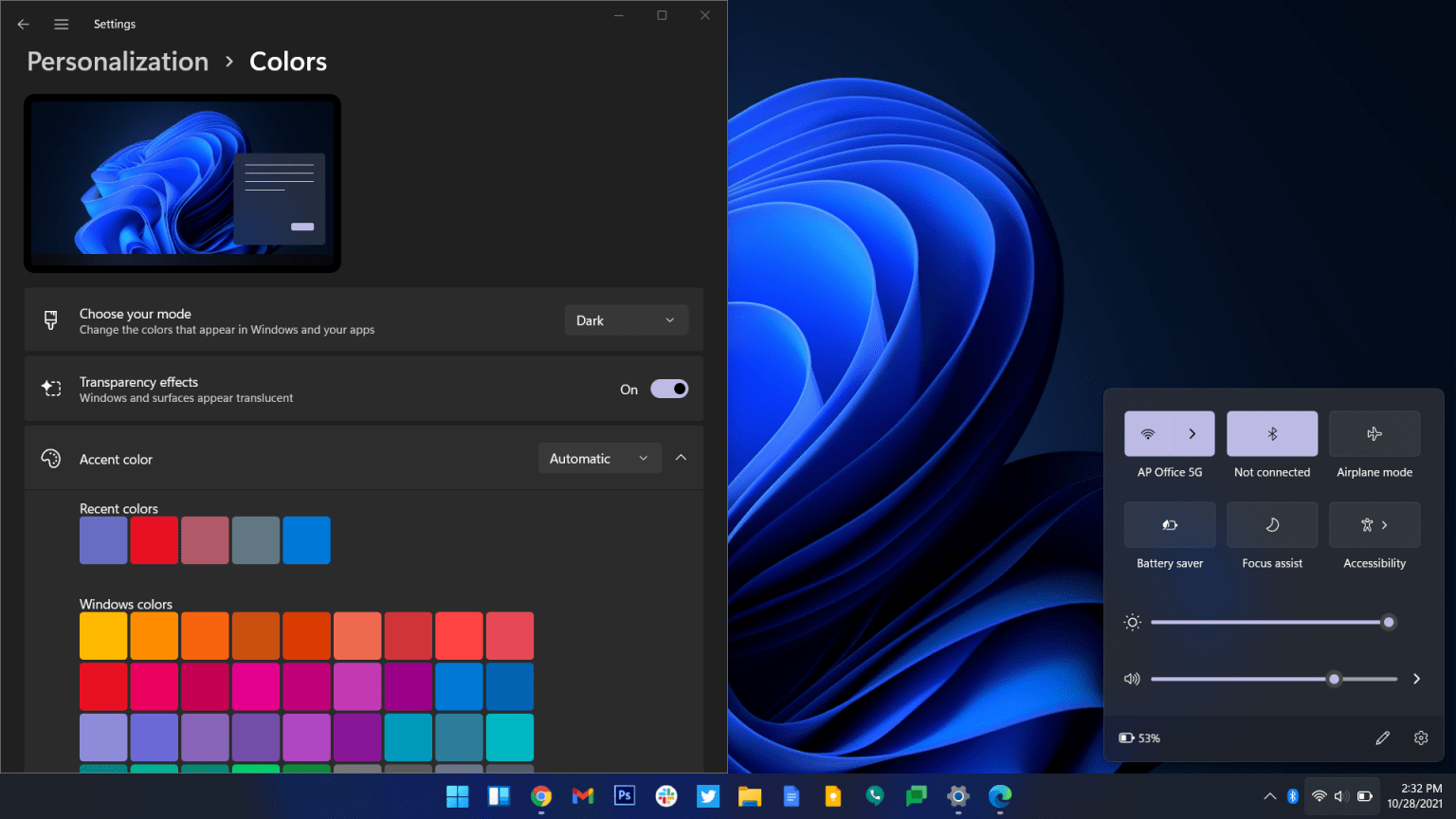Enable Airplane mode in quick settings
Screen dimensions: 1456x819
(x=1374, y=433)
